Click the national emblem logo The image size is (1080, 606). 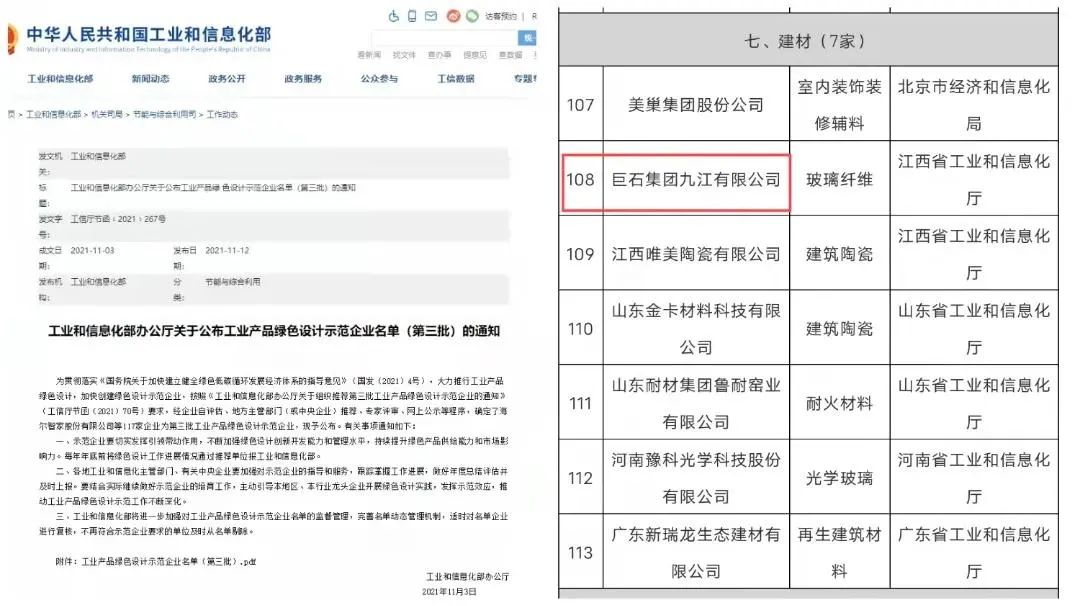pos(8,38)
